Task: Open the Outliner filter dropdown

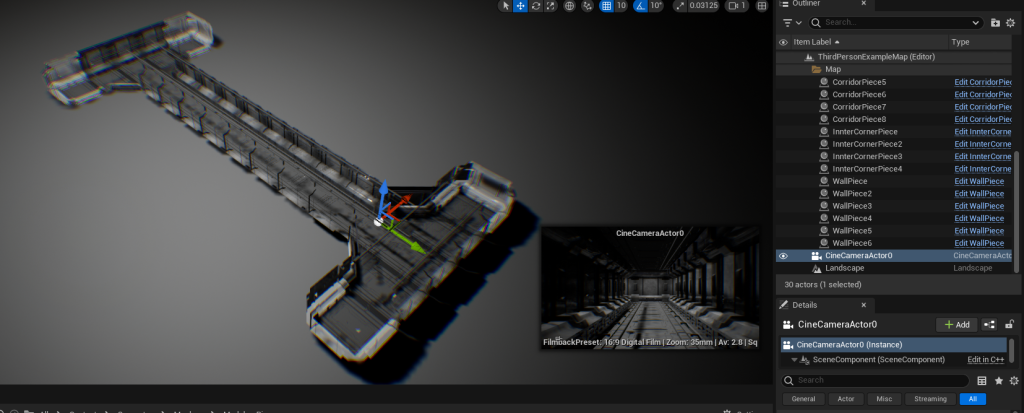Action: coord(792,22)
